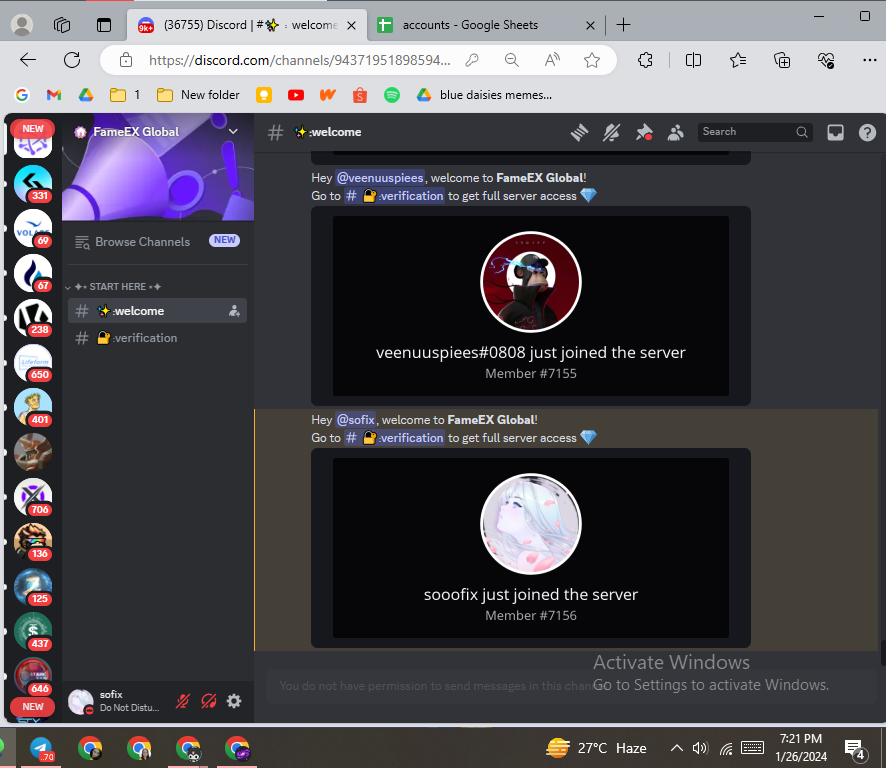Image resolution: width=886 pixels, height=768 pixels.
Task: Open sofix user status panel
Action: coord(115,701)
